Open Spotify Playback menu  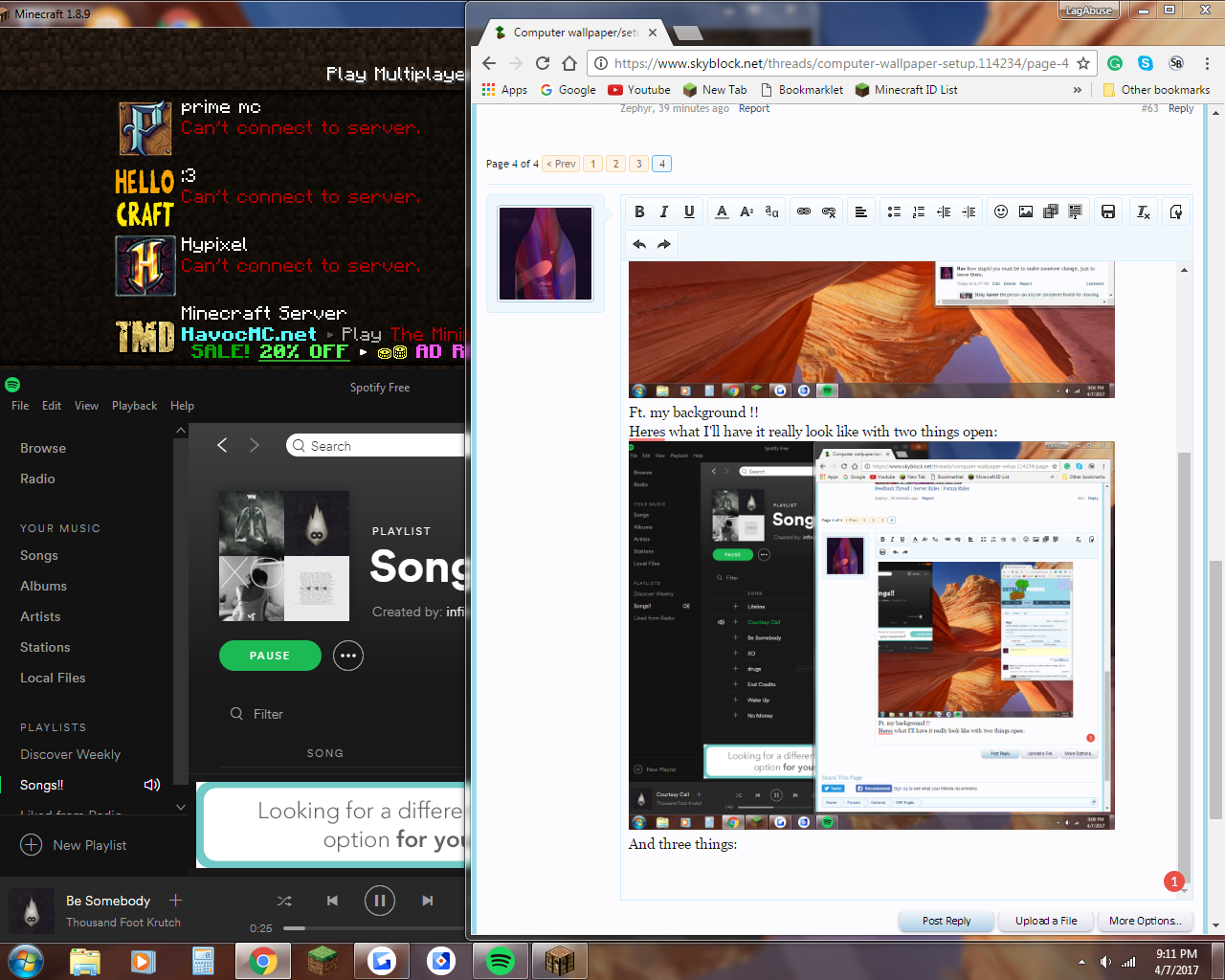pyautogui.click(x=134, y=406)
